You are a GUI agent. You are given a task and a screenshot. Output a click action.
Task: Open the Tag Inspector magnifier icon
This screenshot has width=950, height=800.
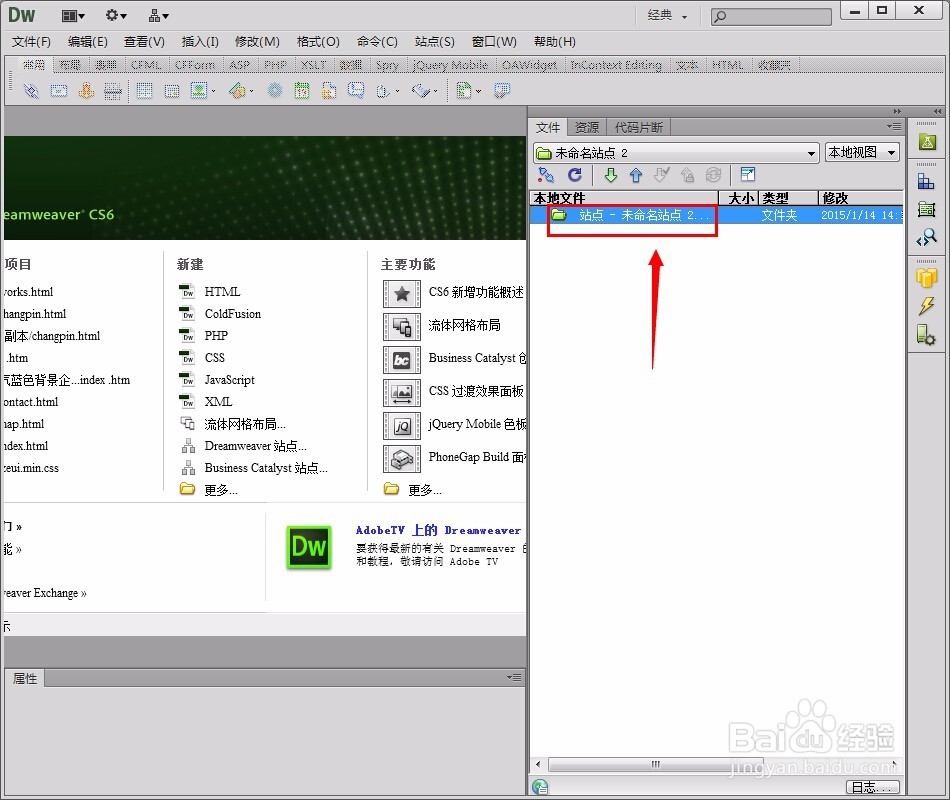pyautogui.click(x=926, y=238)
